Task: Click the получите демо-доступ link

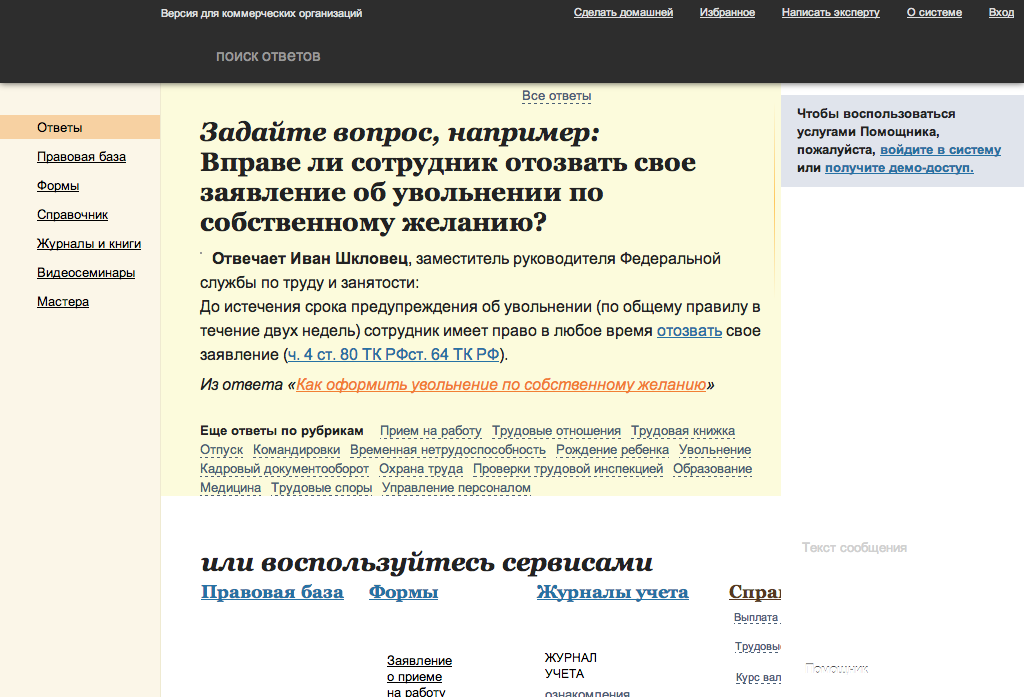Action: [x=899, y=168]
